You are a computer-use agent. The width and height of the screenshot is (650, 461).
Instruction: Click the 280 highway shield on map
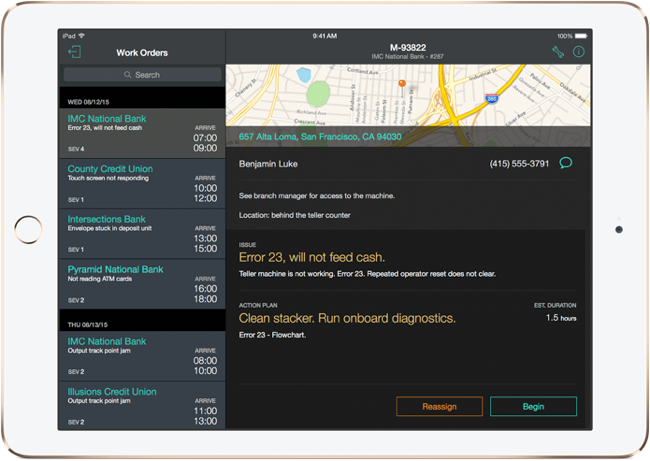491,99
